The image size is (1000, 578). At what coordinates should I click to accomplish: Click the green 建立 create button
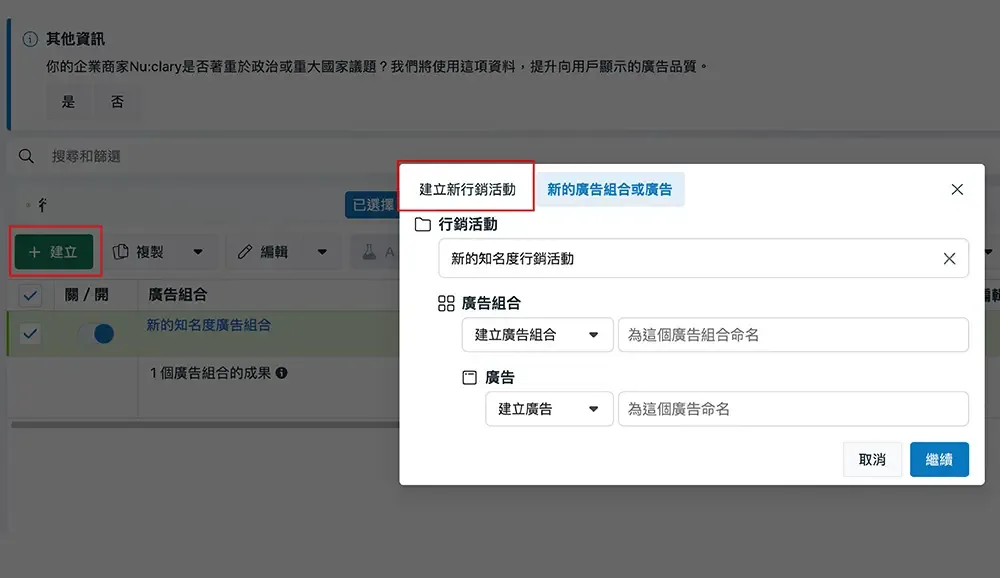54,251
